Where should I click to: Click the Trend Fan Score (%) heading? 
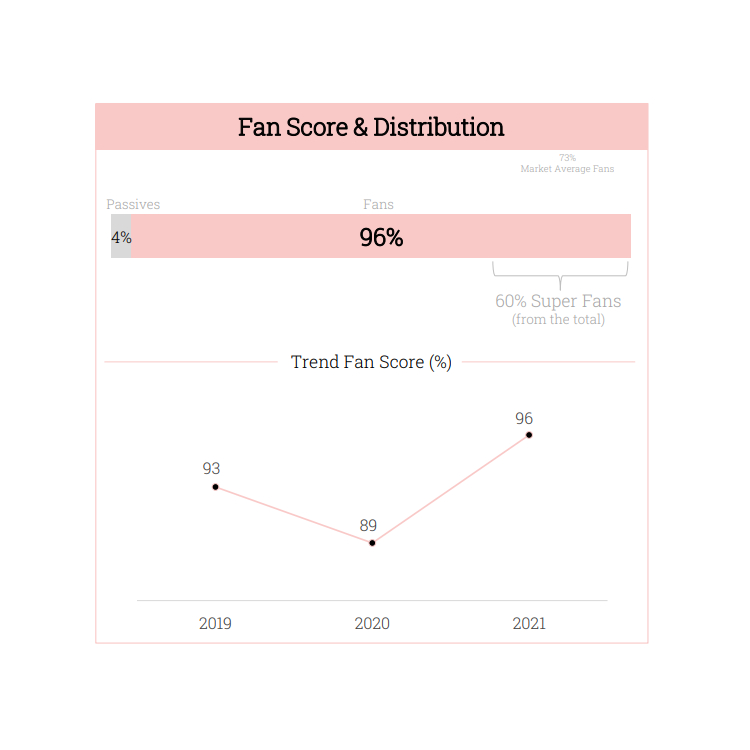(371, 362)
